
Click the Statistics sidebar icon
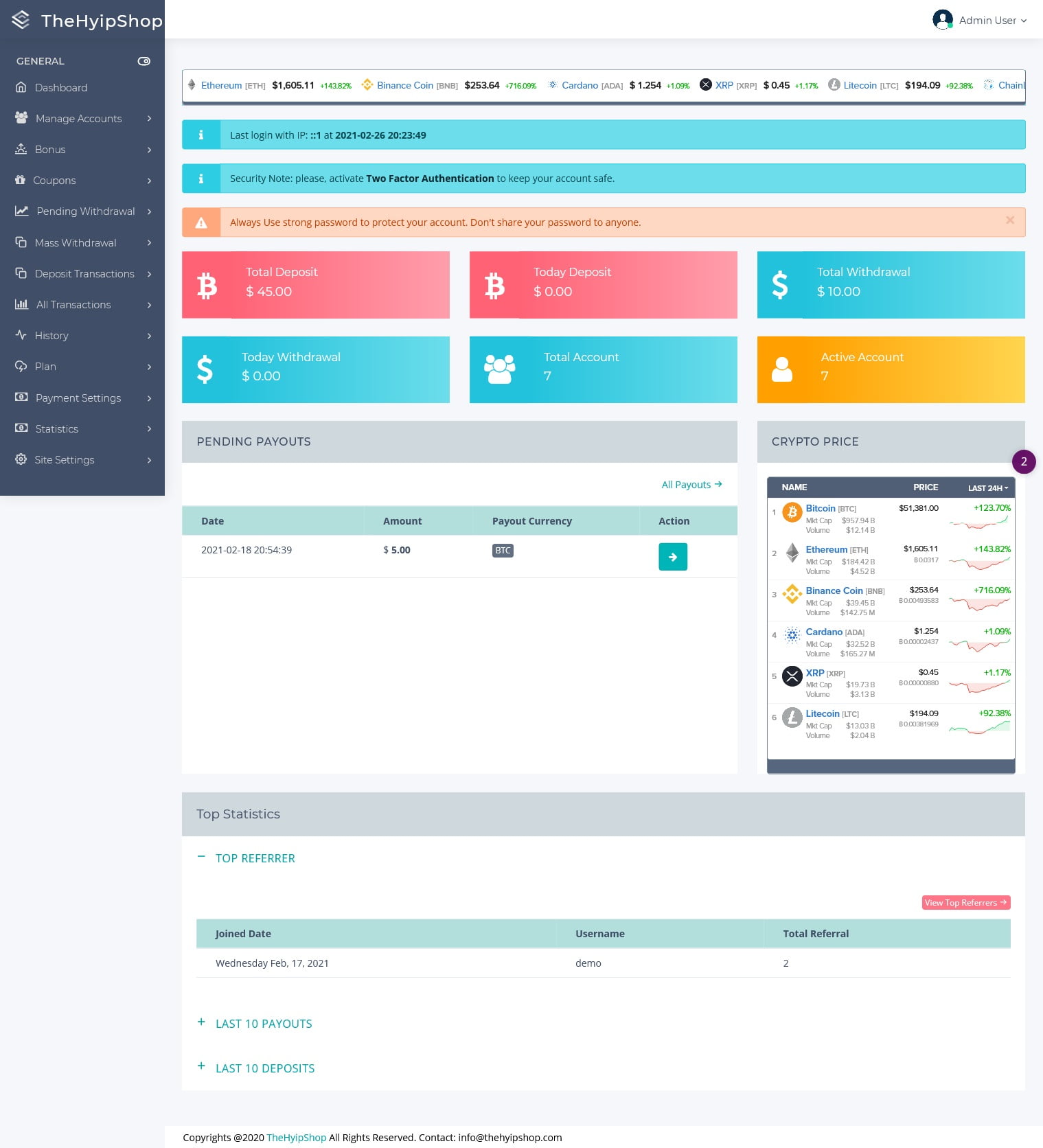click(x=22, y=428)
